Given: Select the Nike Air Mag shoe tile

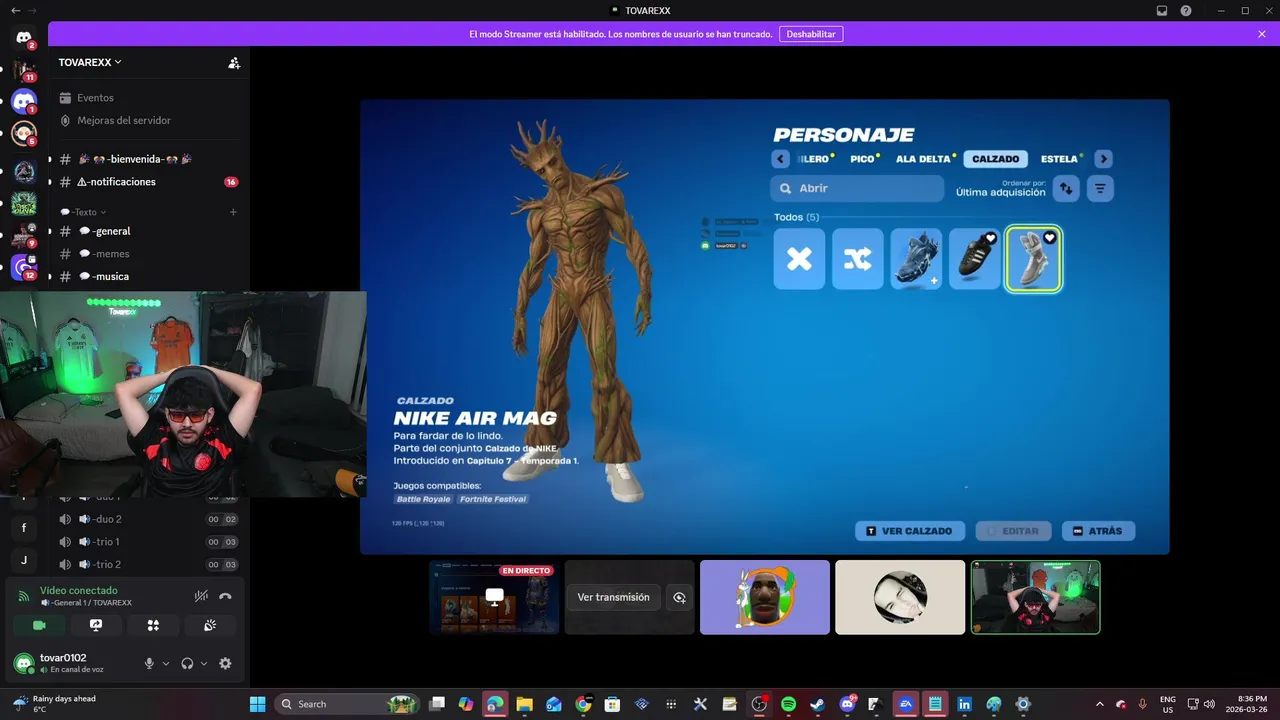Looking at the screenshot, I should tap(1033, 259).
